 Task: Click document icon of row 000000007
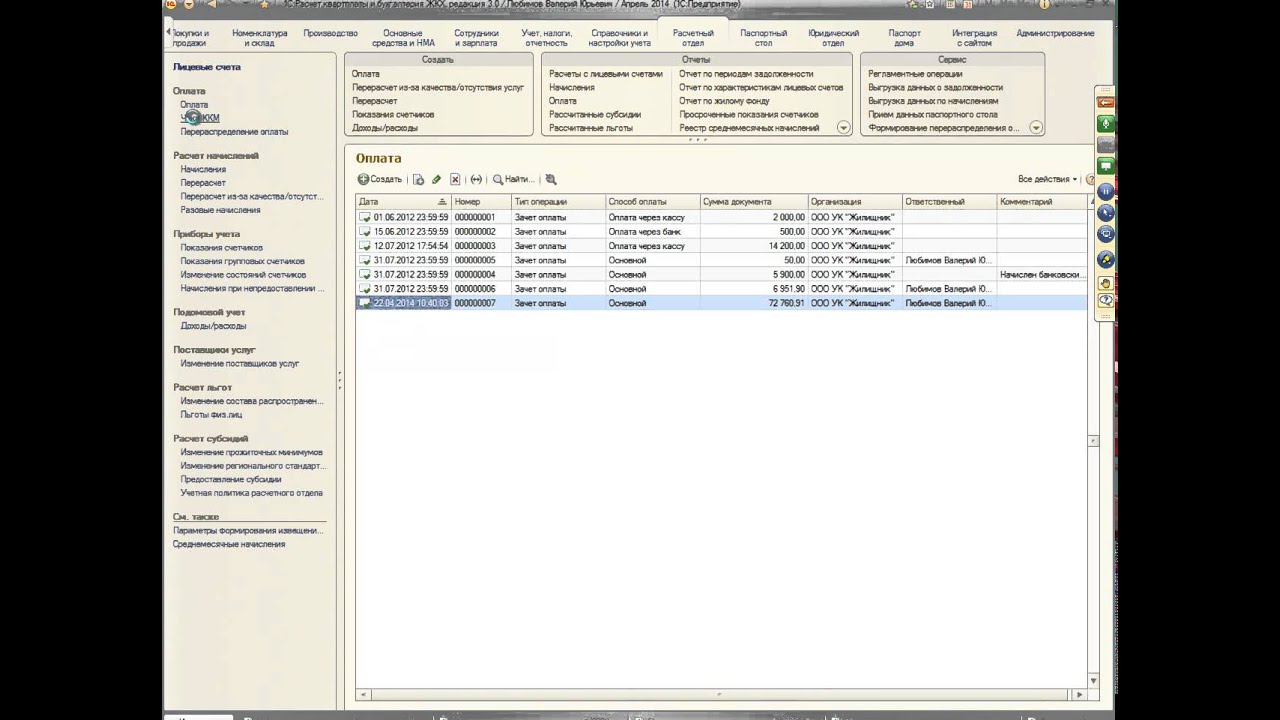point(366,303)
